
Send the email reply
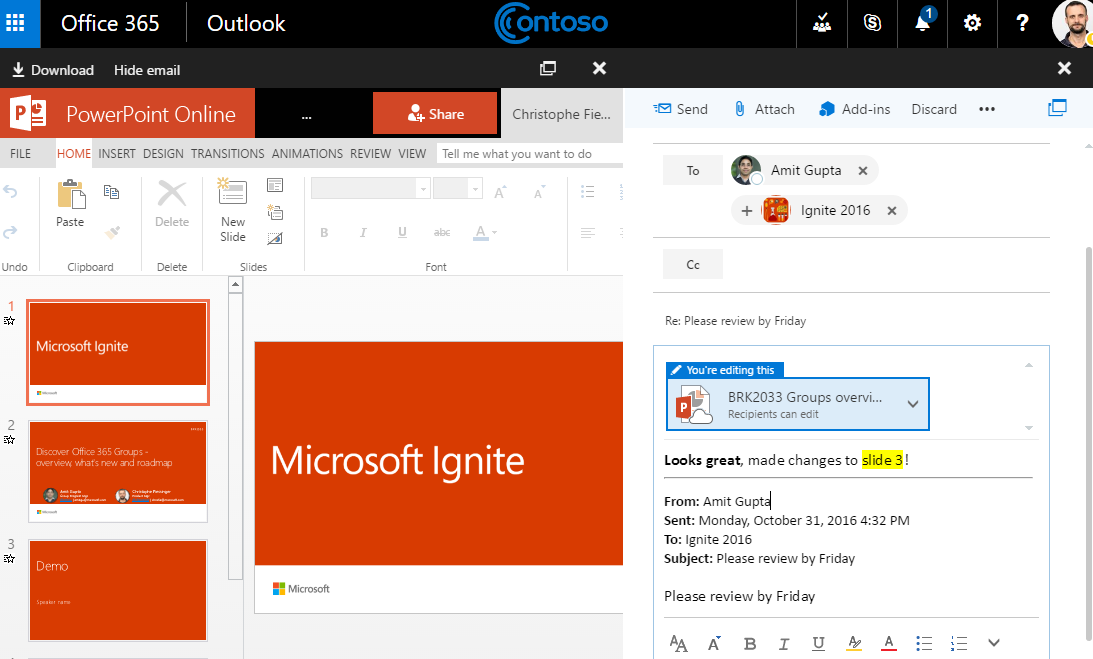click(x=681, y=108)
